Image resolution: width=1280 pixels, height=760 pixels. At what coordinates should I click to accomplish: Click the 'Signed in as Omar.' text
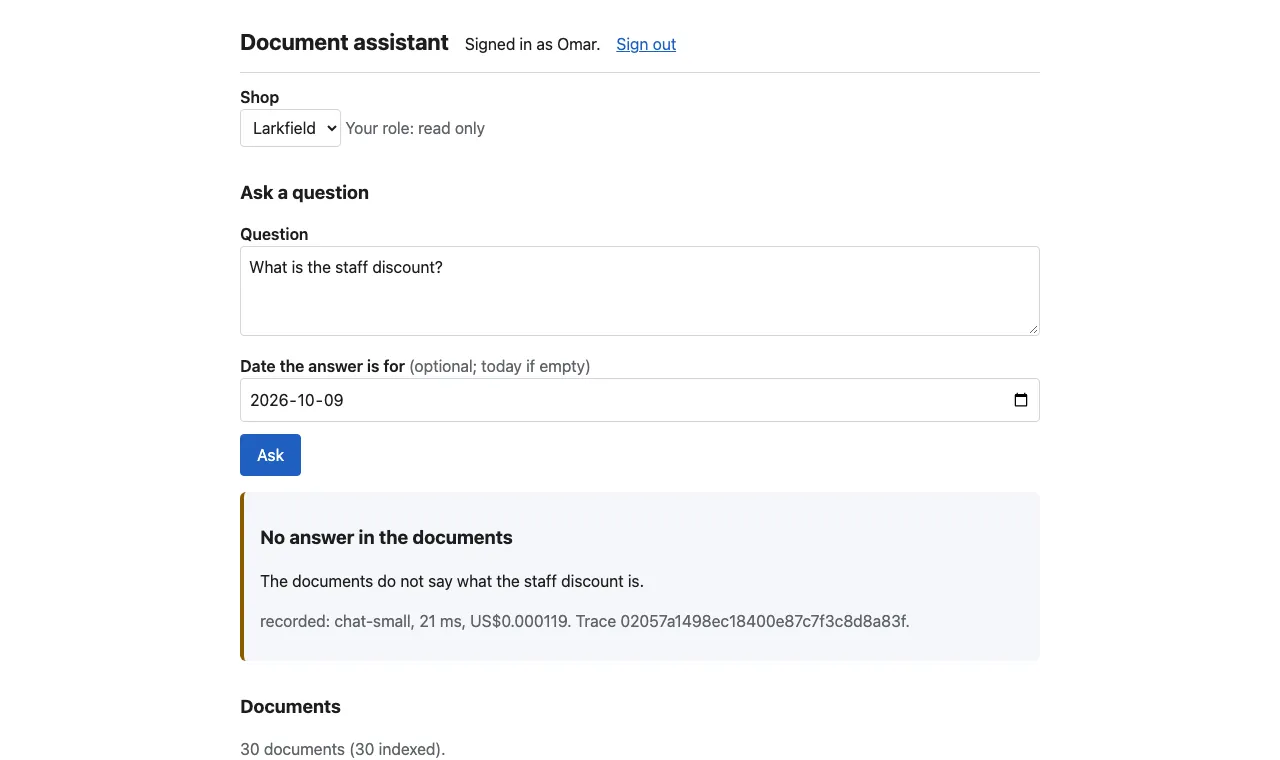[532, 44]
